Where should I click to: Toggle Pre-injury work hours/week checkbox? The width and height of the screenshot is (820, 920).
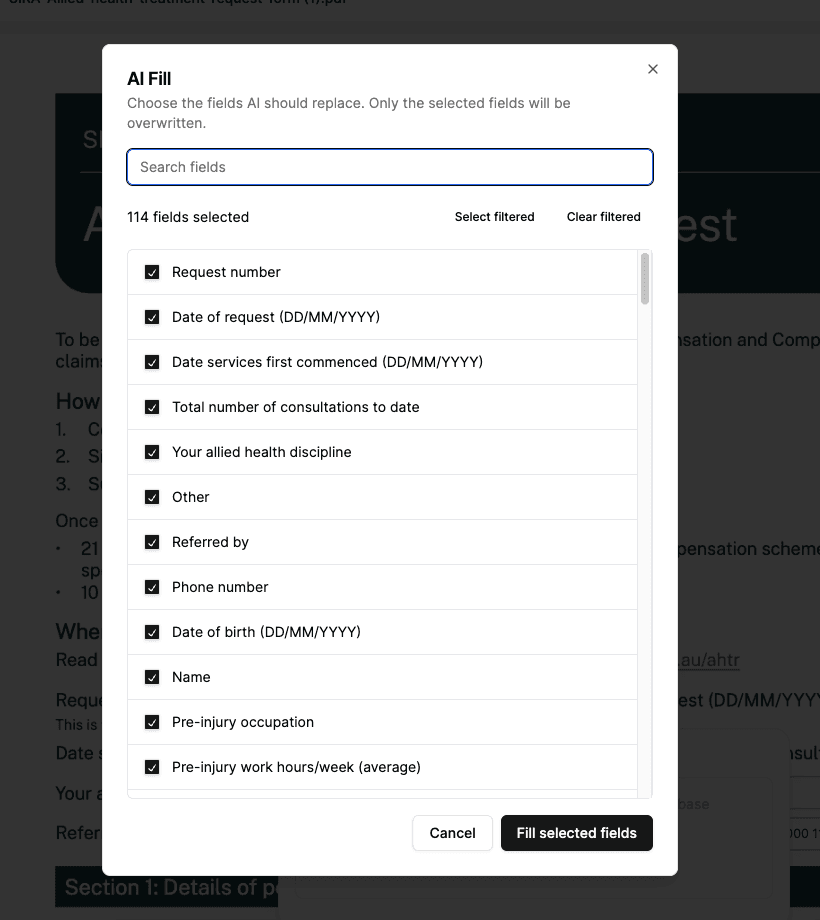tap(152, 766)
